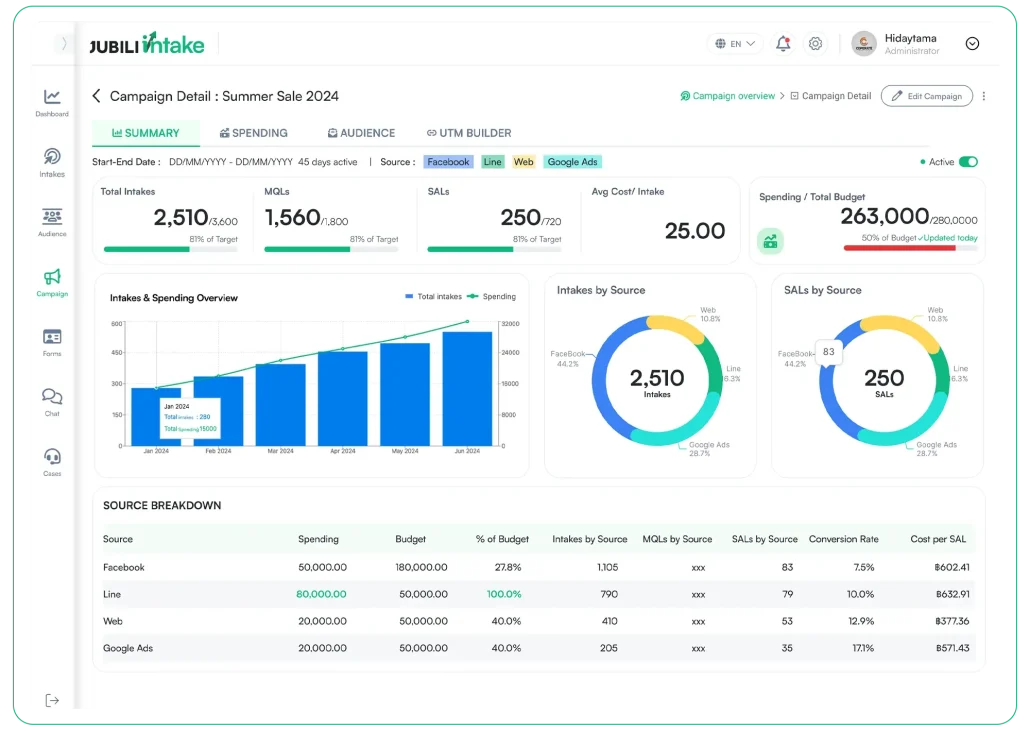Click the SALs progress bar
Viewport: 1030px width, 731px height.
tap(494, 250)
